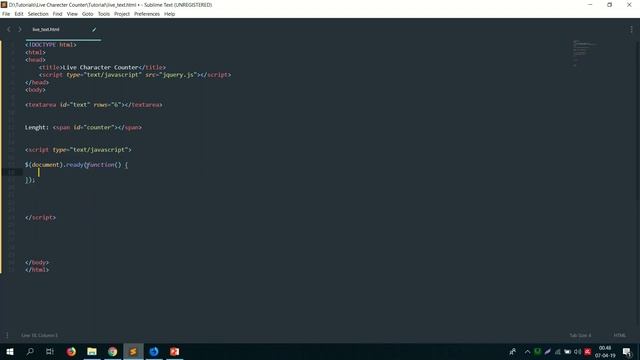640x360 pixels.
Task: Place cursor on the empty line inside ready function
Action: pyautogui.click(x=39, y=172)
